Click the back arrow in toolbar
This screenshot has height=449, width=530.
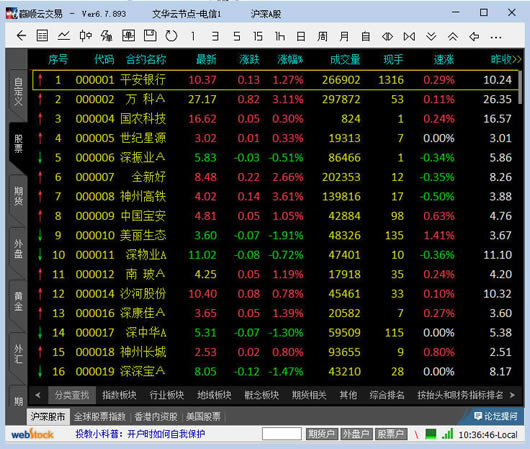pos(21,36)
